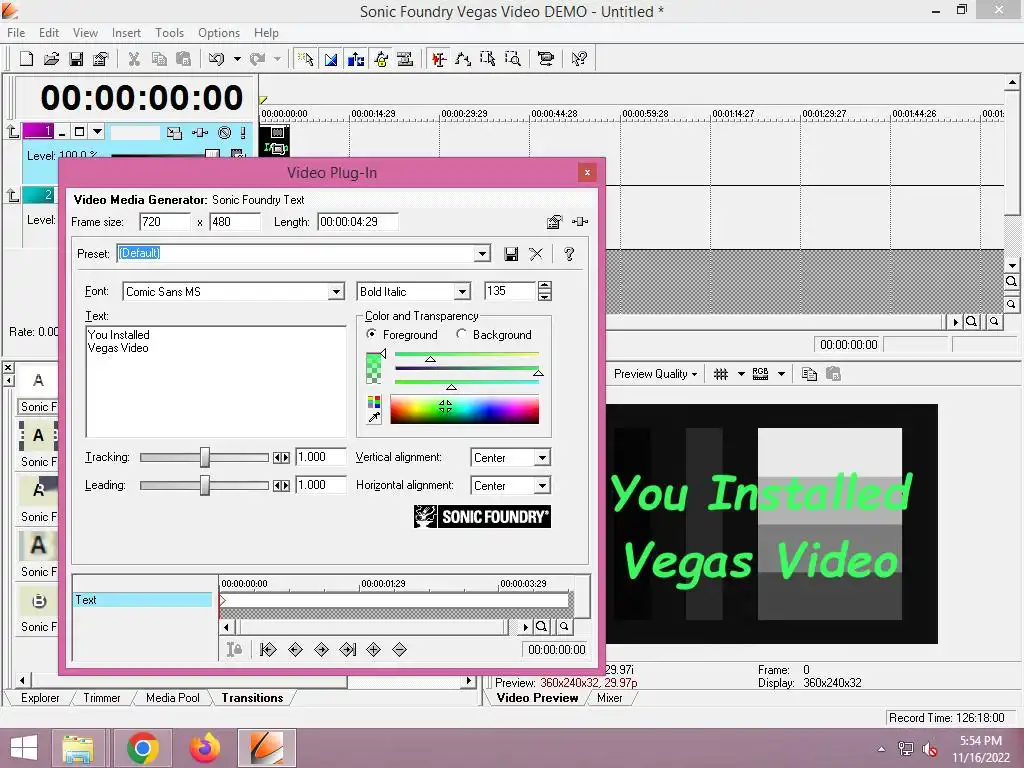Click track 1 track FX icon
1024x768 pixels.
tap(200, 133)
